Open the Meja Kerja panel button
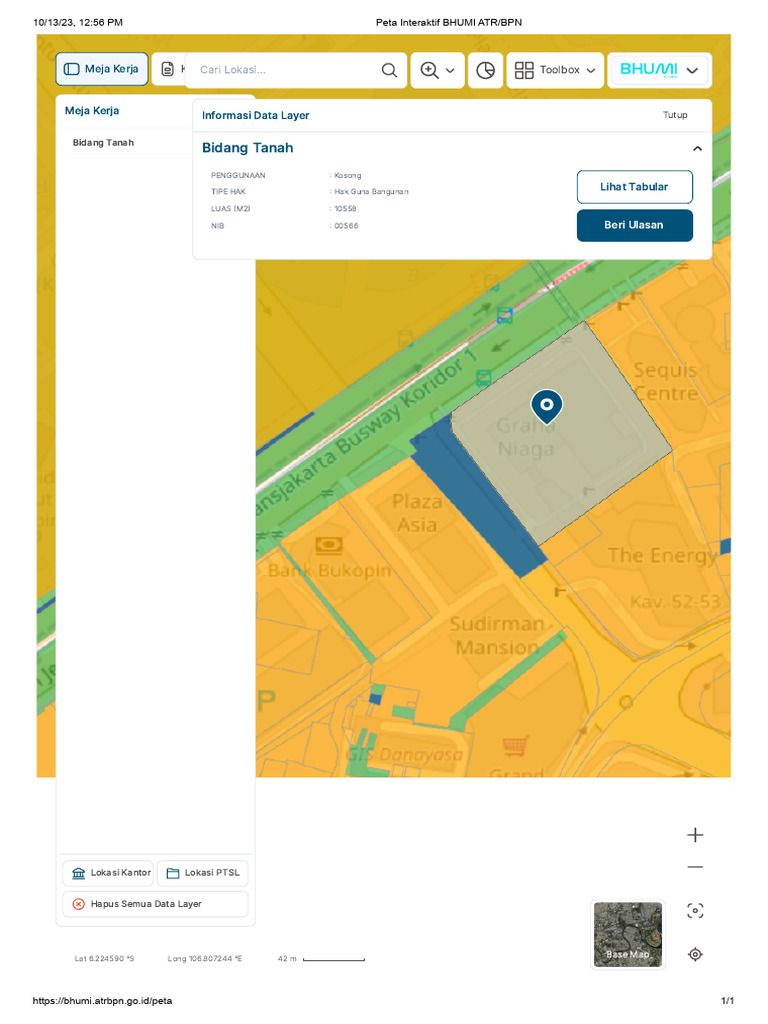The width and height of the screenshot is (768, 1024). click(x=102, y=69)
